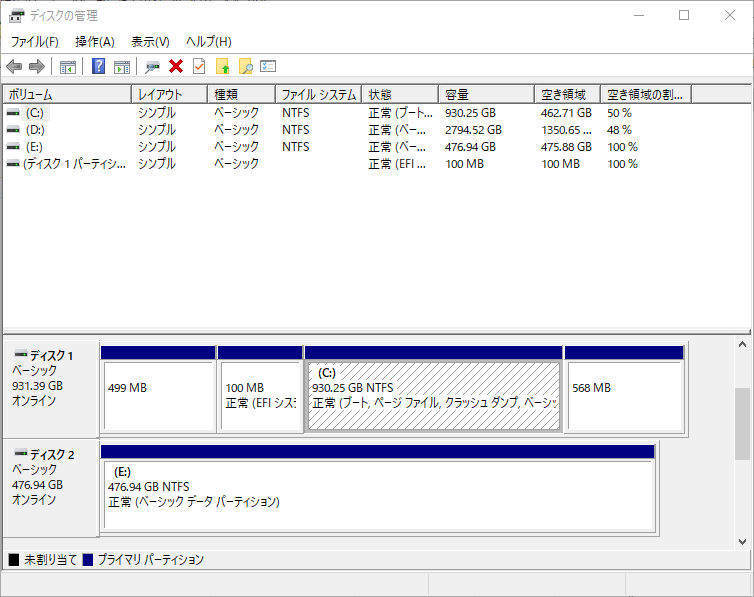Select the (E:) 476.94 GB NTFS partition block
754x597 pixels.
378,488
